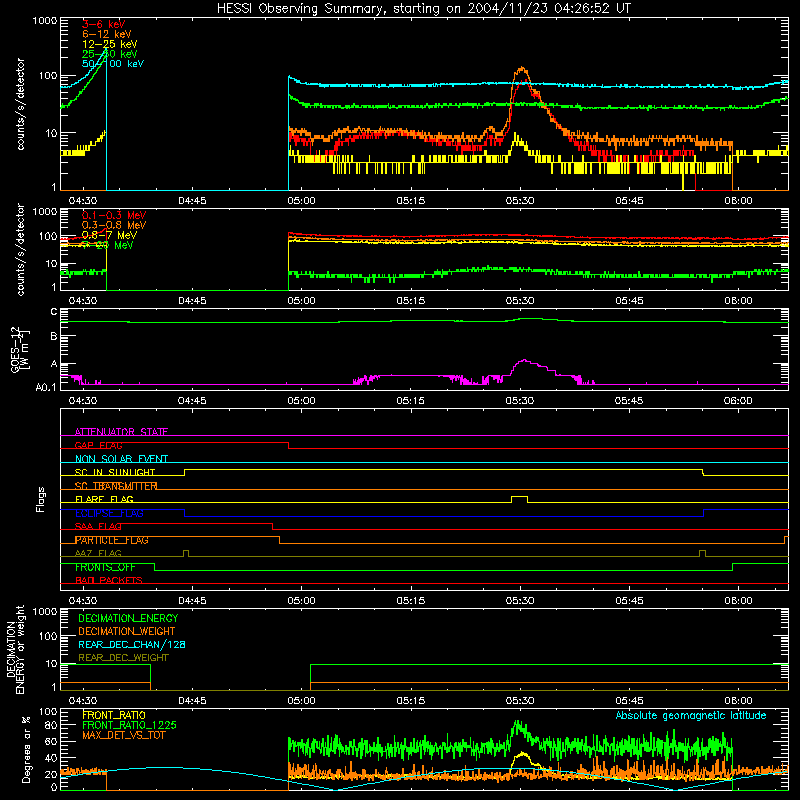The width and height of the screenshot is (800, 800).
Task: Select the 50-100 keV legend label
Action: pyautogui.click(x=113, y=64)
